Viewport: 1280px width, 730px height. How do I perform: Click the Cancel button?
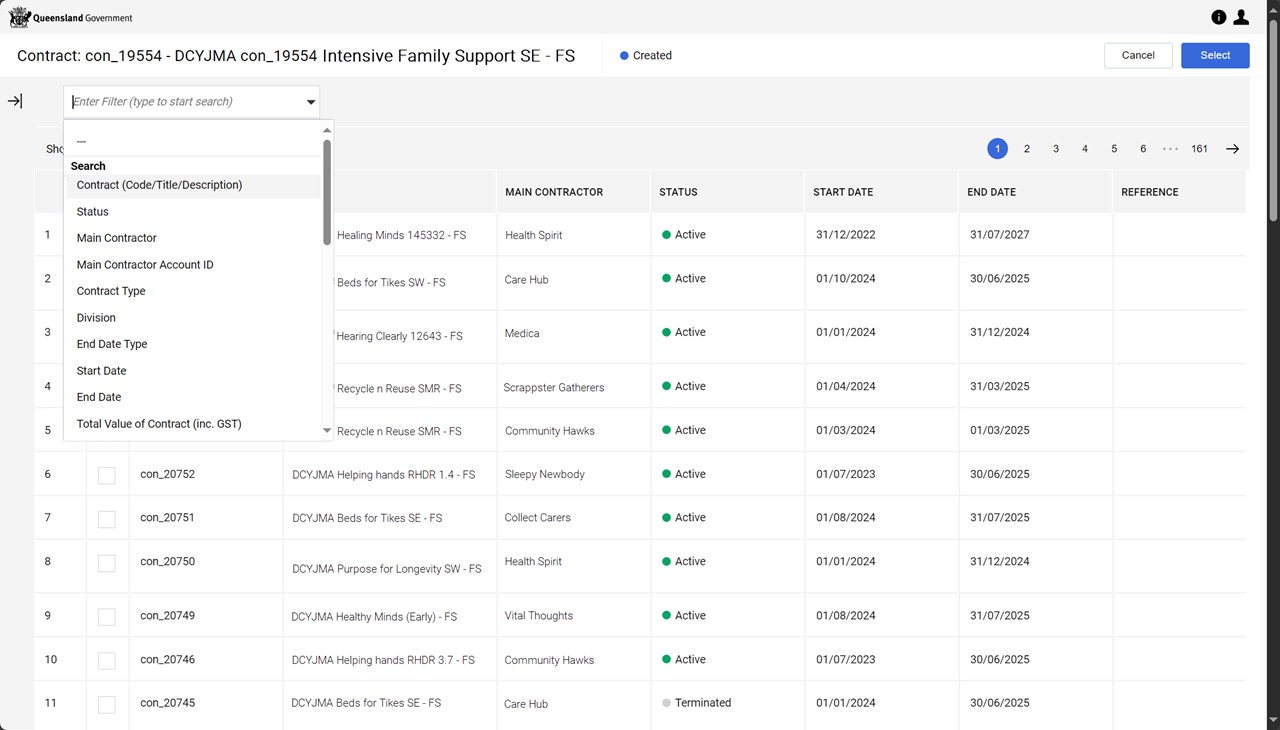point(1138,56)
